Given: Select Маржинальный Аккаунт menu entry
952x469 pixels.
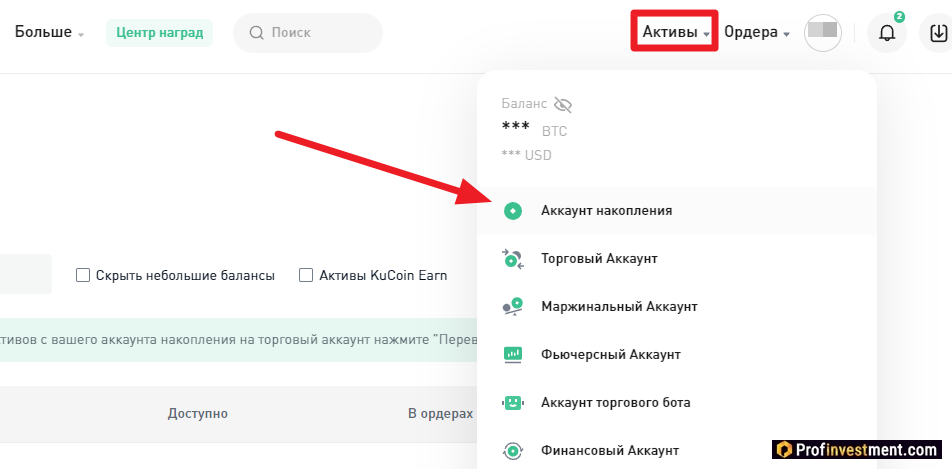Looking at the screenshot, I should (677, 306).
